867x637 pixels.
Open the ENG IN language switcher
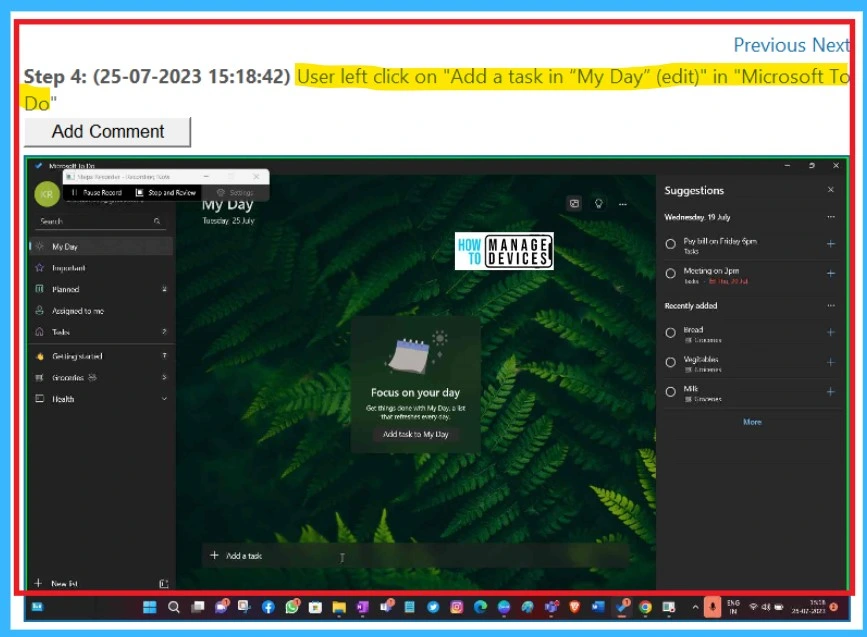point(733,607)
